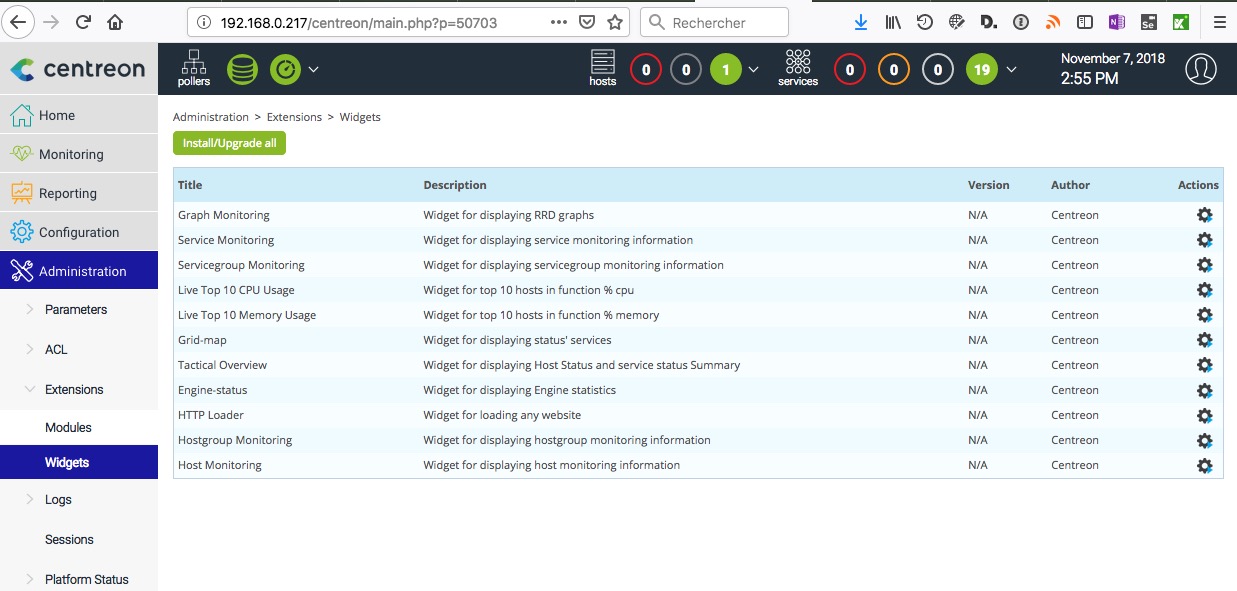This screenshot has width=1237, height=591.
Task: Expand the ACL submenu
Action: coord(56,350)
